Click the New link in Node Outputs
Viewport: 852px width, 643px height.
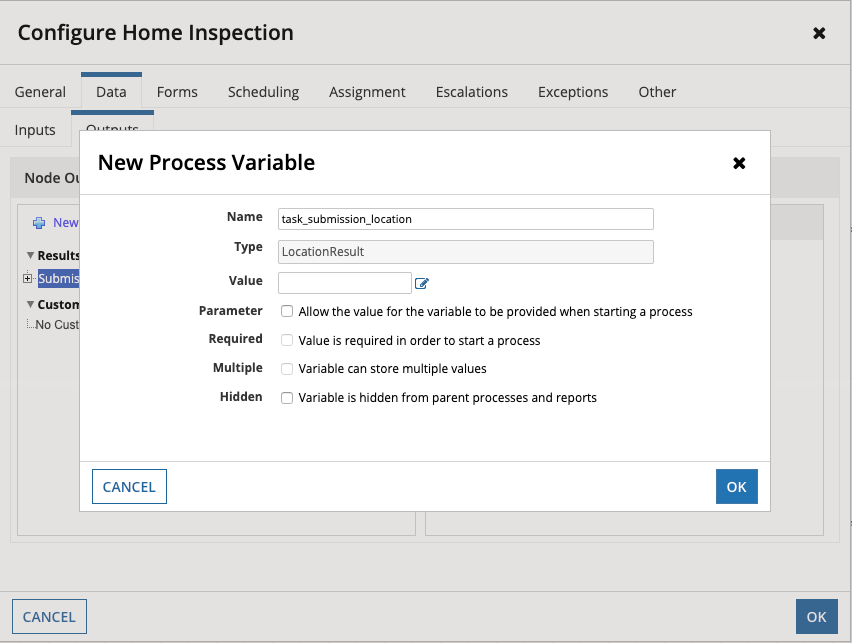[x=66, y=223]
